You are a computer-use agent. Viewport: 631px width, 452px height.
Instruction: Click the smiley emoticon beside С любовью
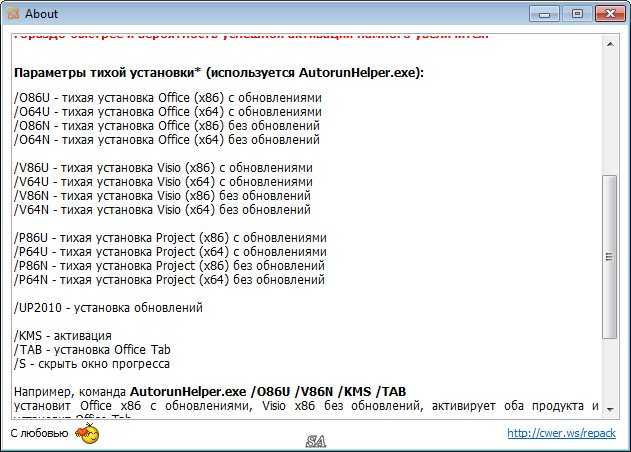pos(87,433)
